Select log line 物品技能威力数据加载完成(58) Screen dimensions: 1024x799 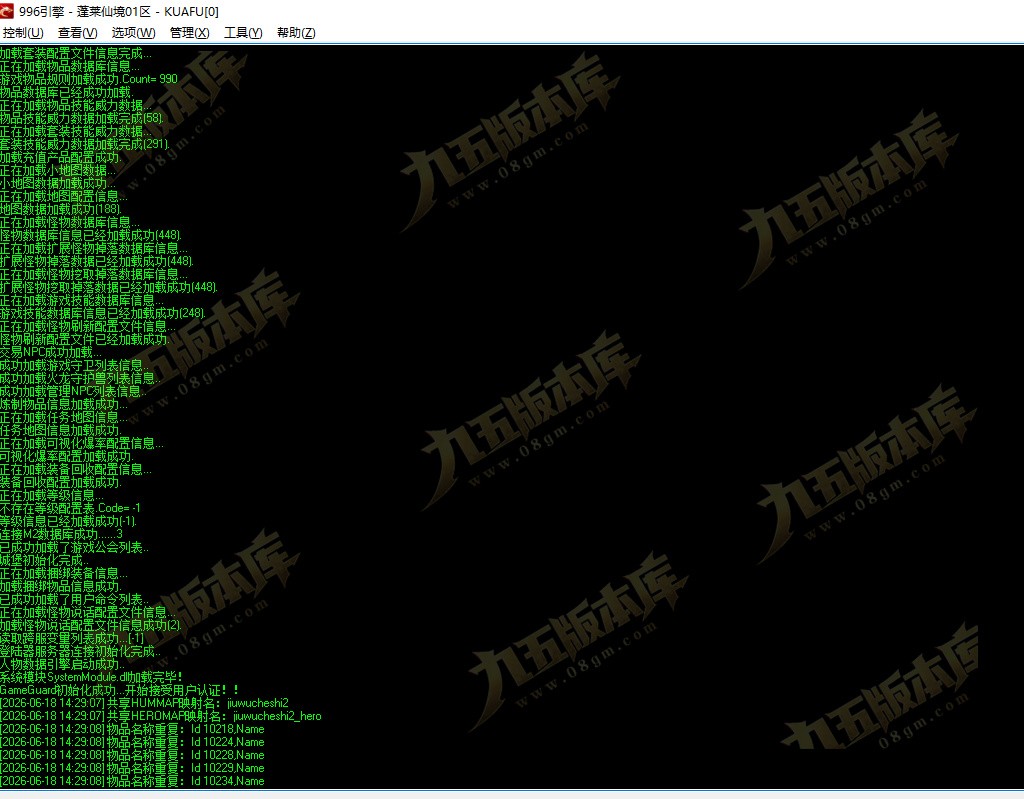point(82,118)
